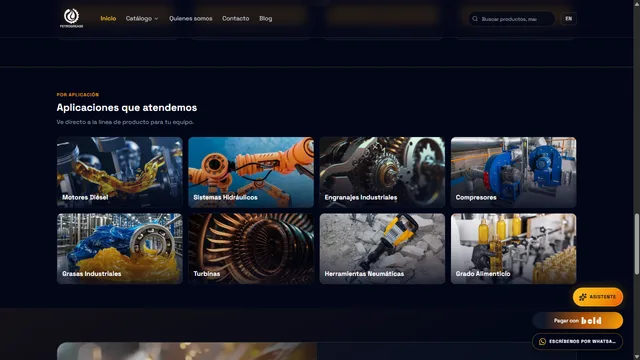Screen dimensions: 640x360
Task: Click the 'Ve directo a la línea' subtitle
Action: tap(125, 122)
